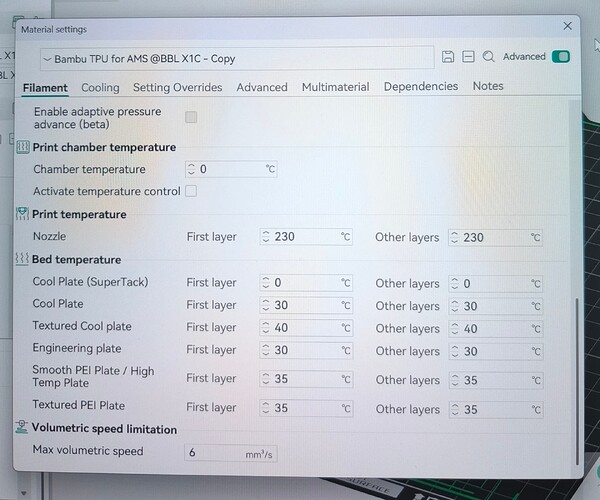Click the Volumetric speed limitation icon

22,427
